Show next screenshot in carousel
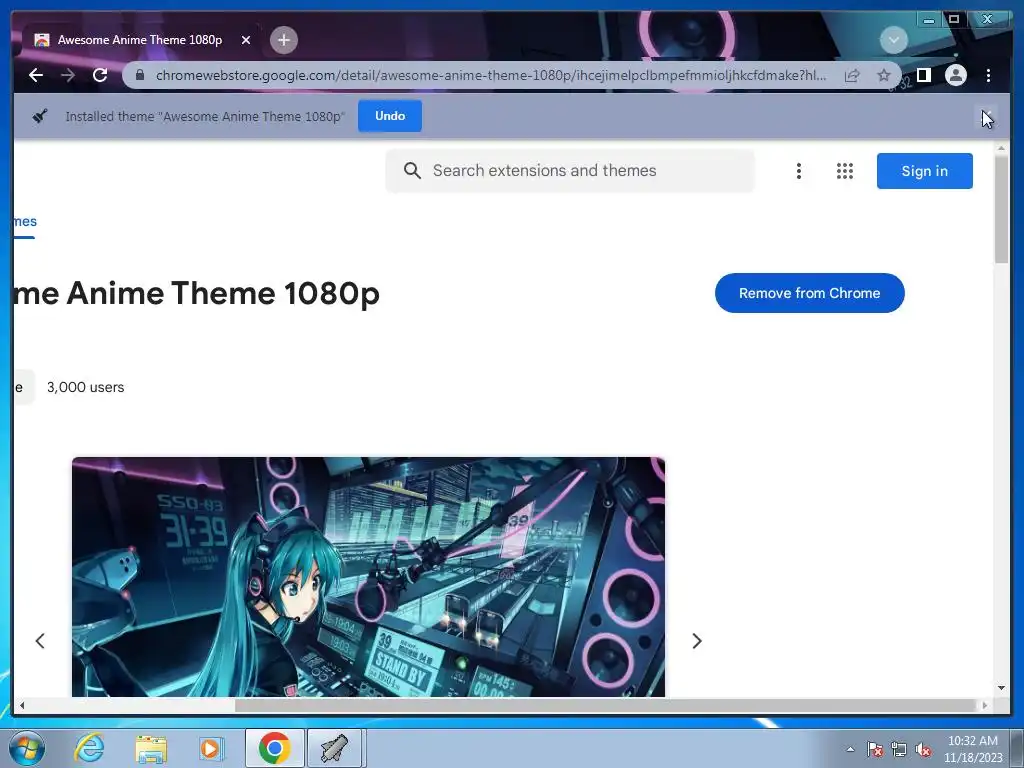Image resolution: width=1024 pixels, height=768 pixels. (696, 641)
